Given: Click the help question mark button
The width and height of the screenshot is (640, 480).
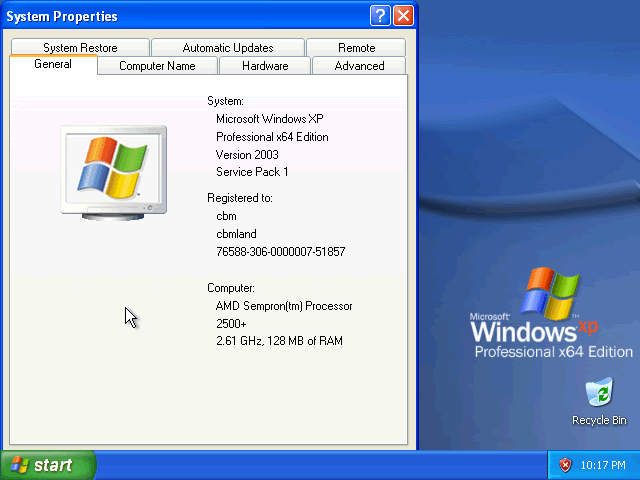Looking at the screenshot, I should [x=380, y=16].
